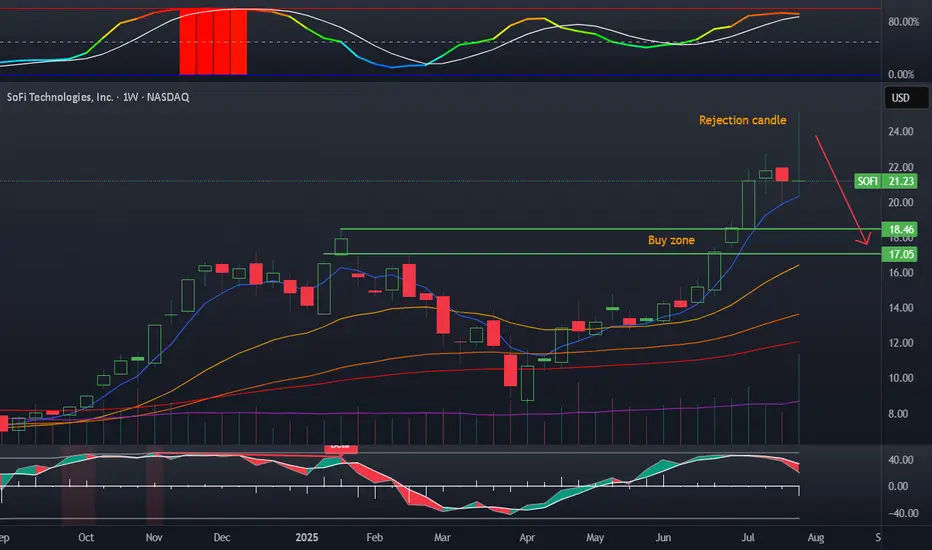This screenshot has width=932, height=550.
Task: Click the 18.46 price level label
Action: click(899, 230)
